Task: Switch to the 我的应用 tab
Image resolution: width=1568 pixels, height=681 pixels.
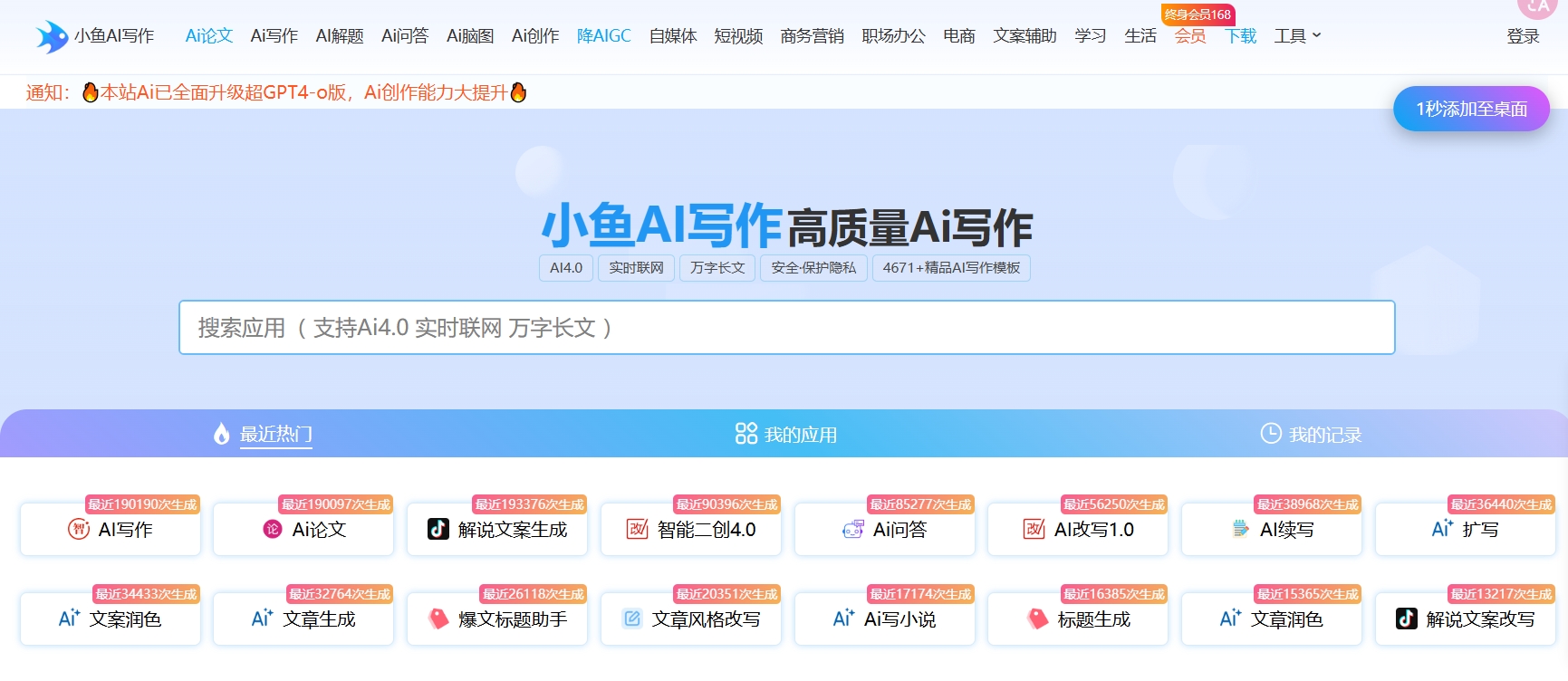Action: [x=786, y=434]
